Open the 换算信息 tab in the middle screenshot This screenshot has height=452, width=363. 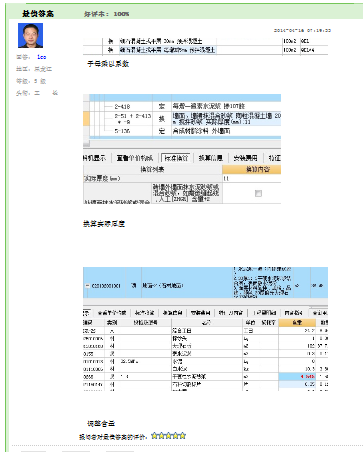pyautogui.click(x=210, y=158)
